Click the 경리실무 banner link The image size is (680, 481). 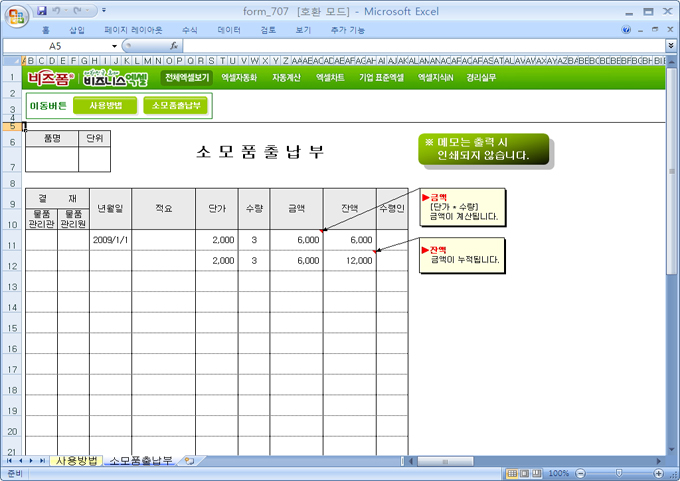481,78
